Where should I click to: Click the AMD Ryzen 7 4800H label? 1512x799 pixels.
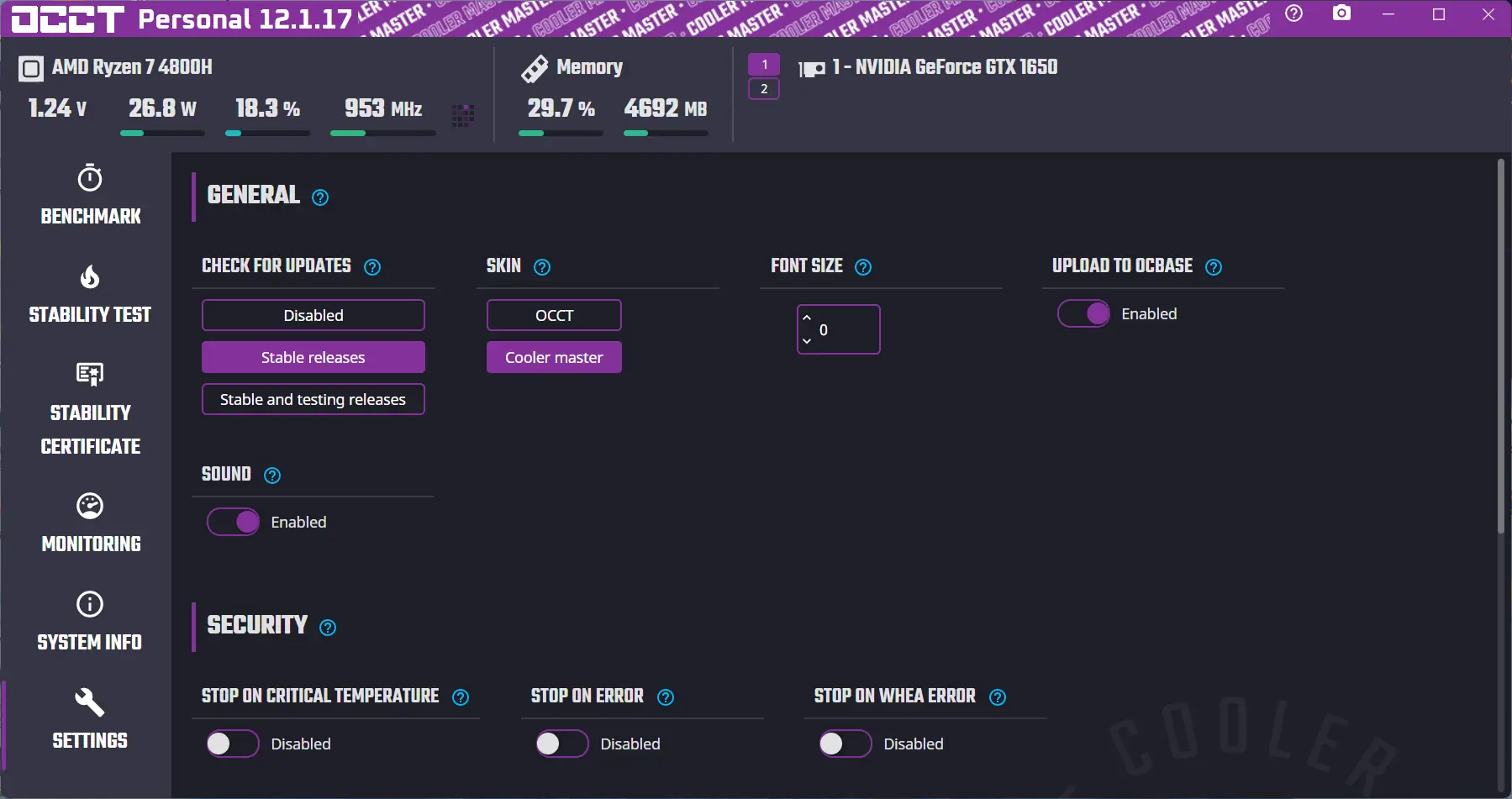tap(132, 67)
